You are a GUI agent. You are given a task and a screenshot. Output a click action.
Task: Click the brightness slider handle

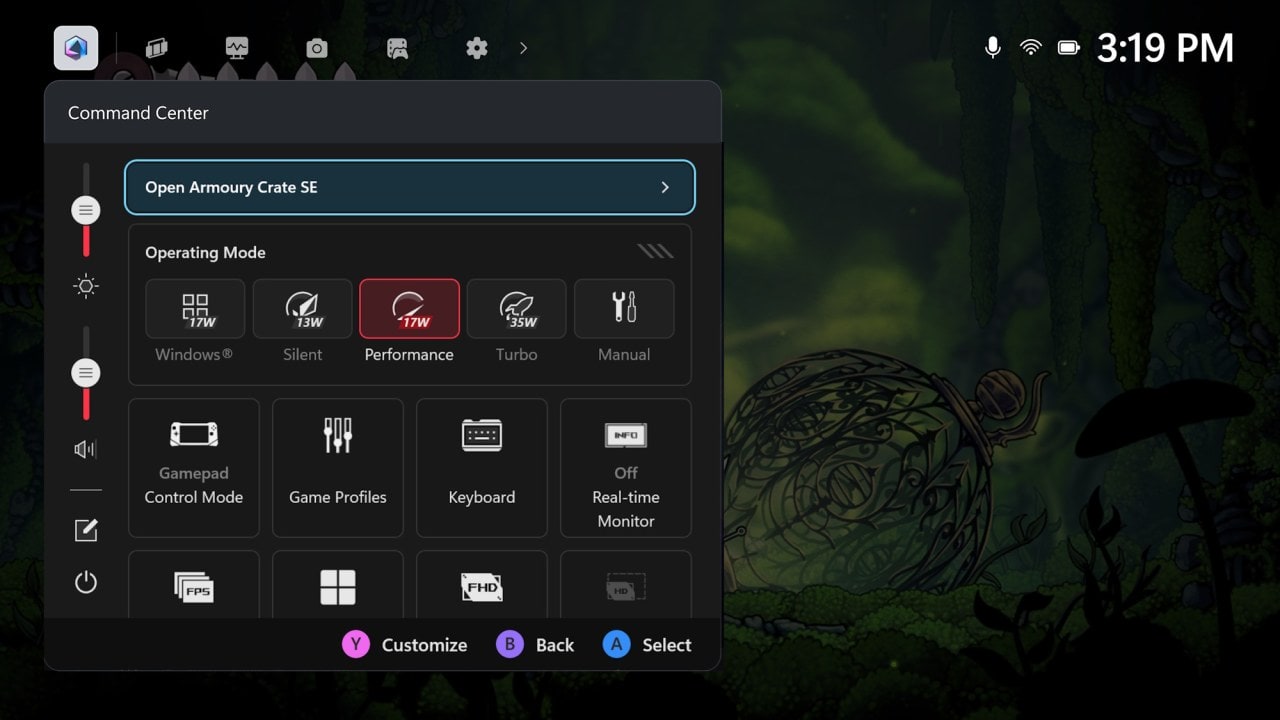[x=86, y=210]
